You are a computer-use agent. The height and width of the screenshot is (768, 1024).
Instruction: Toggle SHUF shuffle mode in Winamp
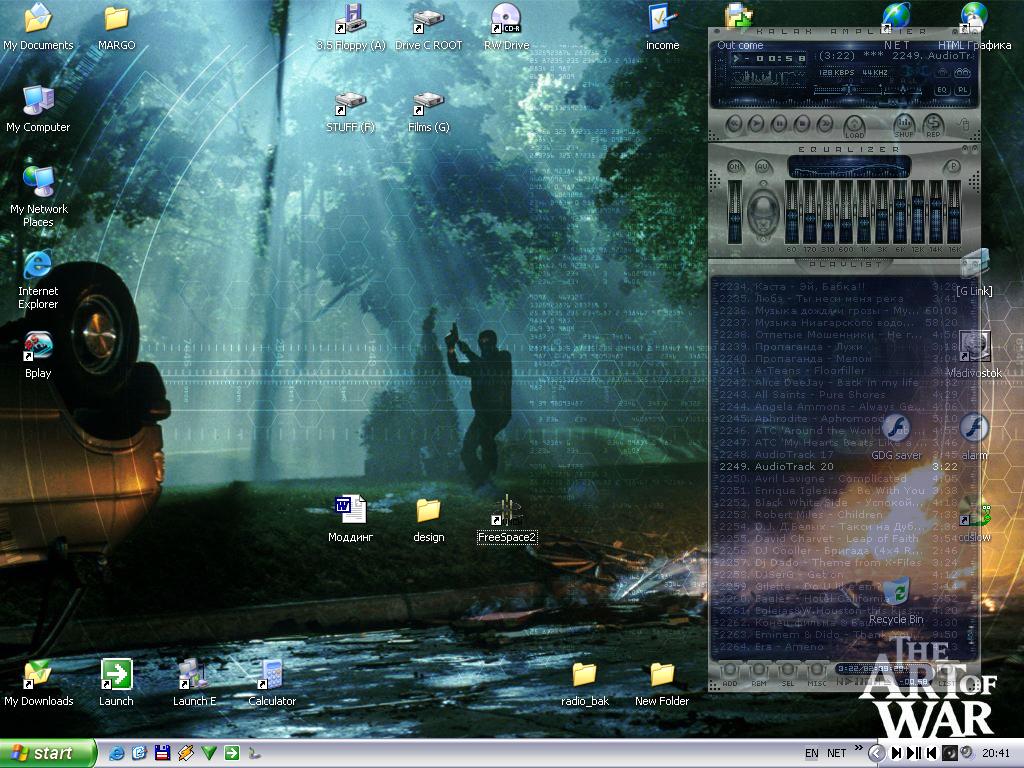point(904,125)
